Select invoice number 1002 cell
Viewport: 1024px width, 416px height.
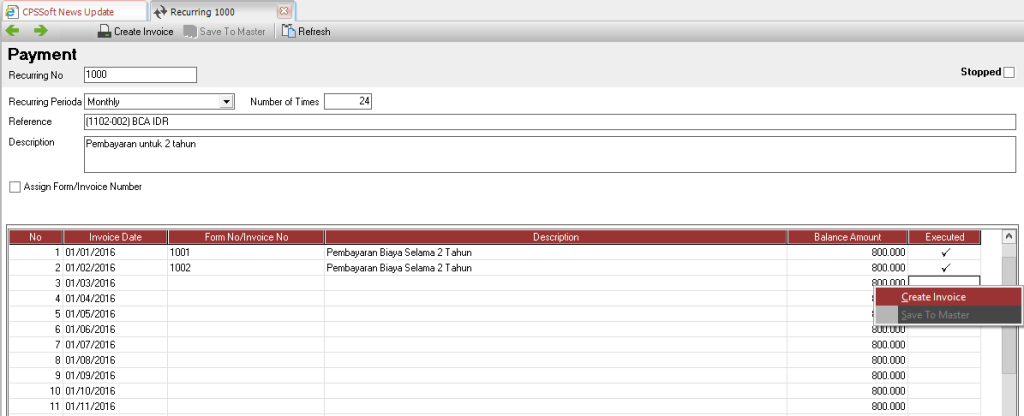246,268
